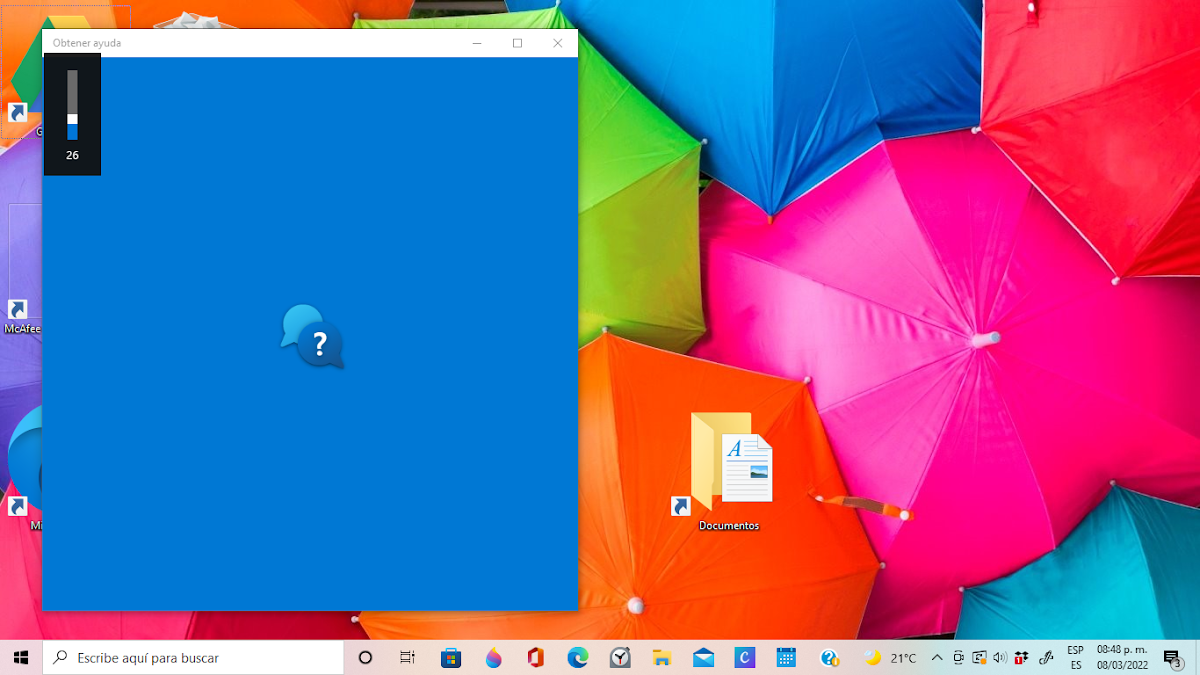Open File Explorer from the taskbar

pyautogui.click(x=662, y=657)
